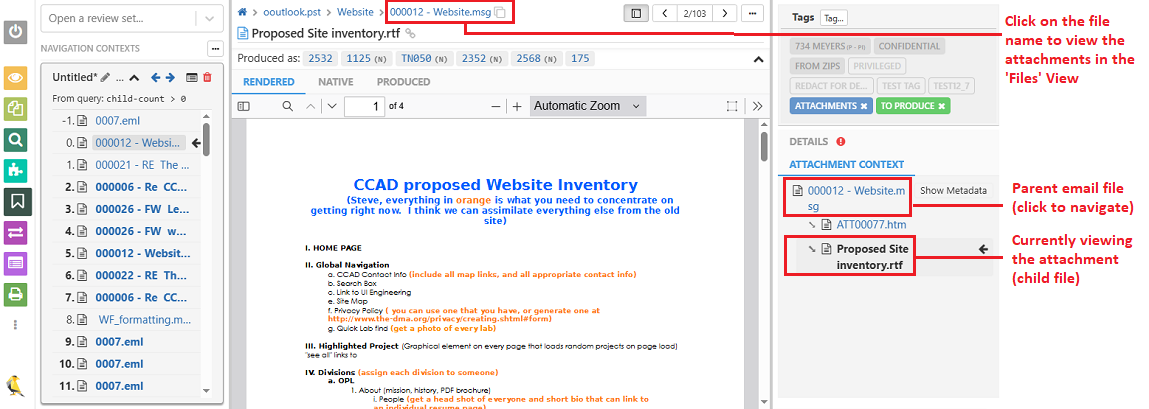1149x409 pixels.
Task: Remove the TO PRODUCE tag
Action: 942,106
